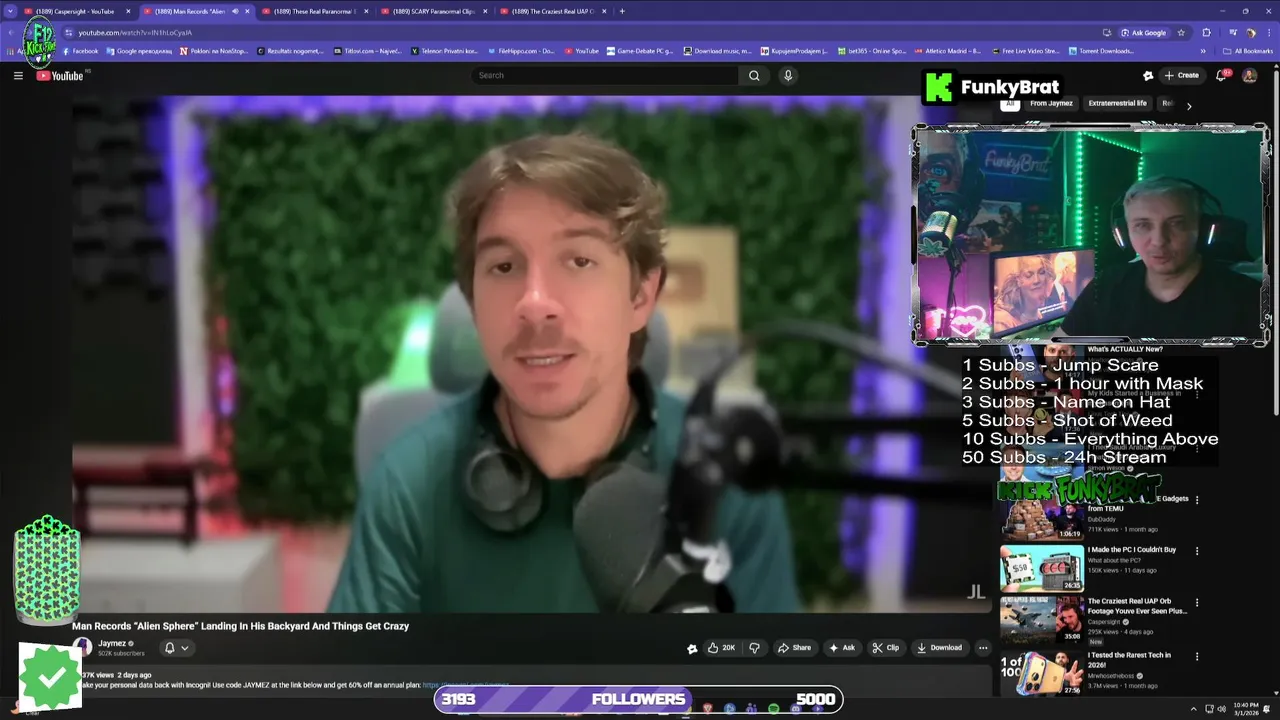Open the bet365 bookmark
Screen dimensions: 1280x720
(871, 51)
